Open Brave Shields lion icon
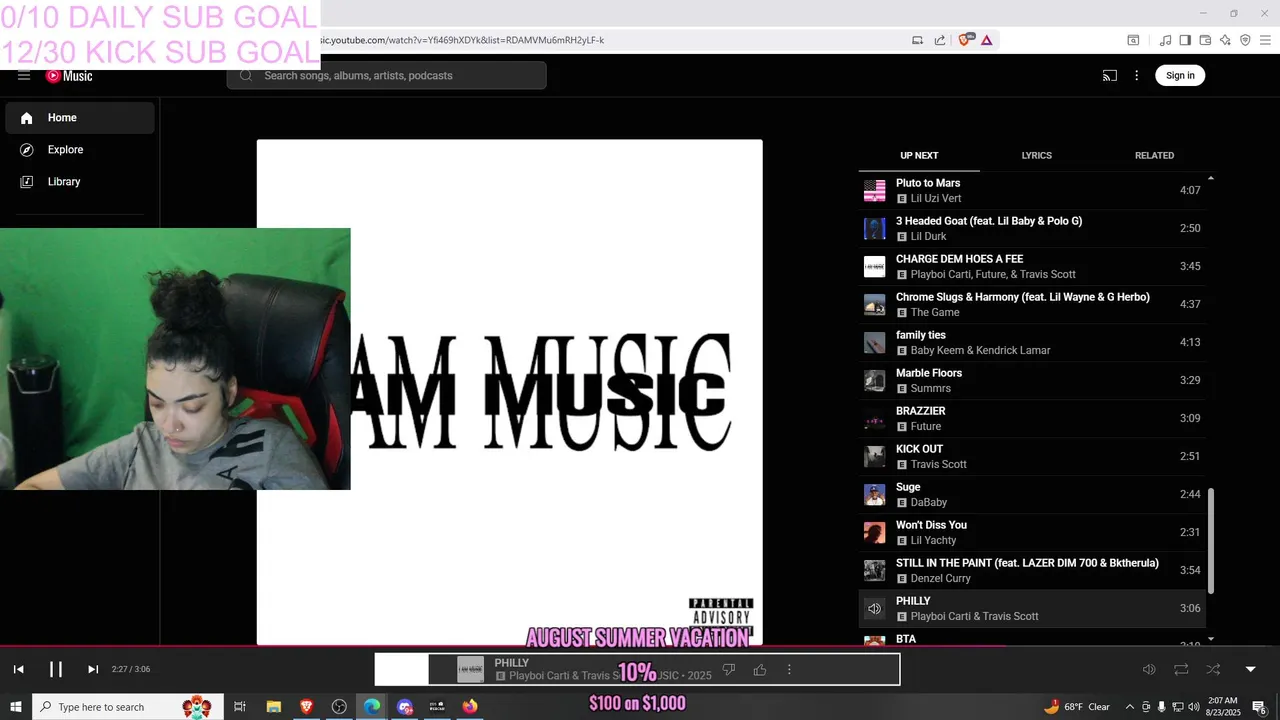 (965, 40)
